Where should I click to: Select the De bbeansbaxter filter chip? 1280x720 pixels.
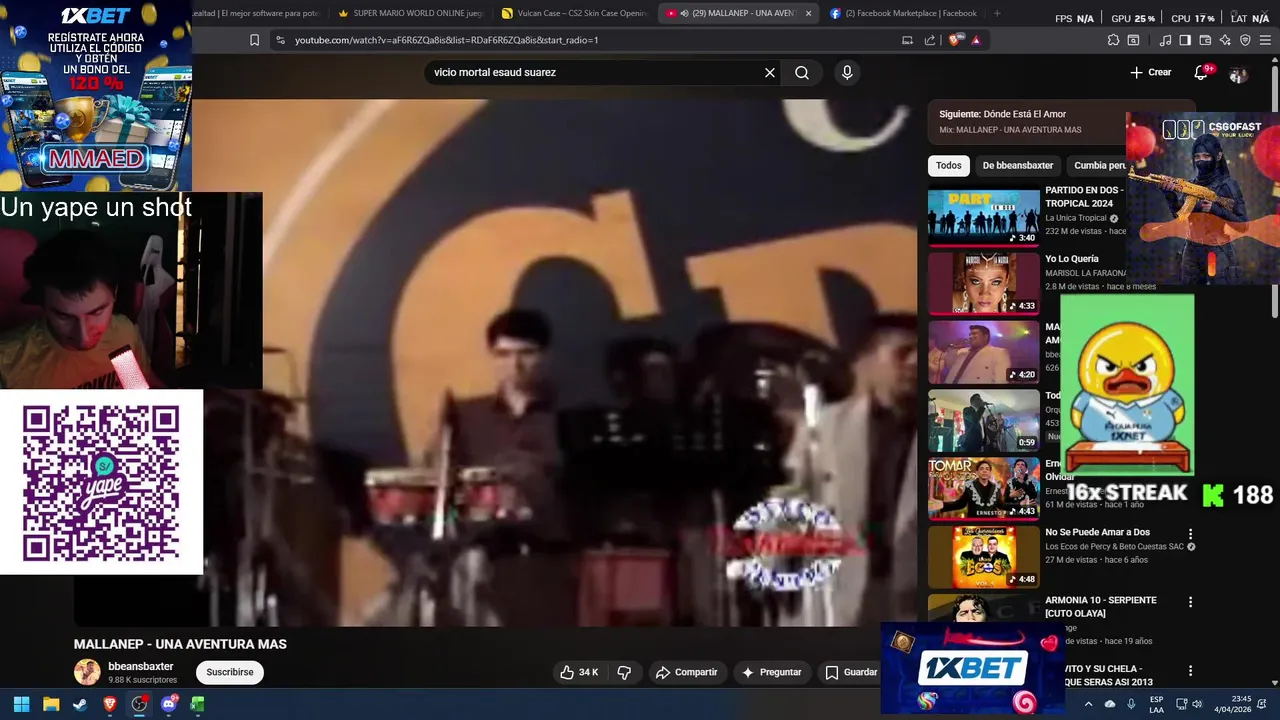click(1018, 165)
